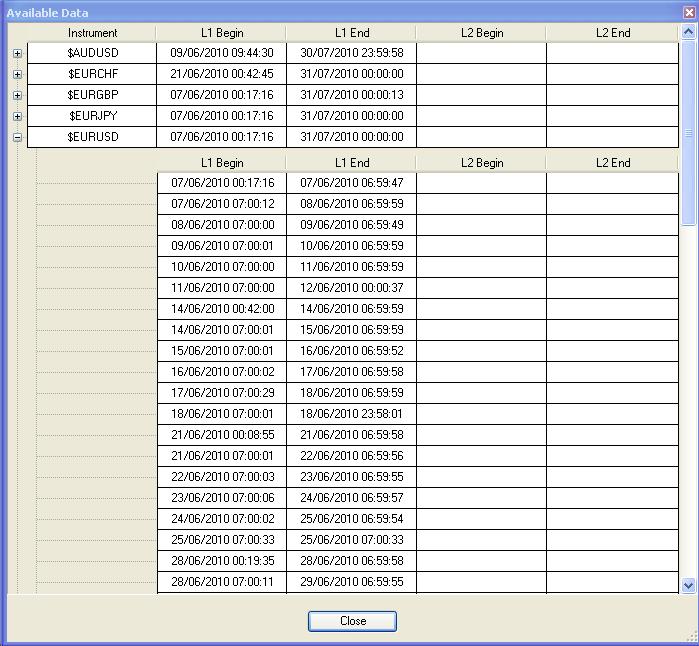699x646 pixels.
Task: Click the 12/06/2010 00:00:37 cell
Action: pos(352,288)
